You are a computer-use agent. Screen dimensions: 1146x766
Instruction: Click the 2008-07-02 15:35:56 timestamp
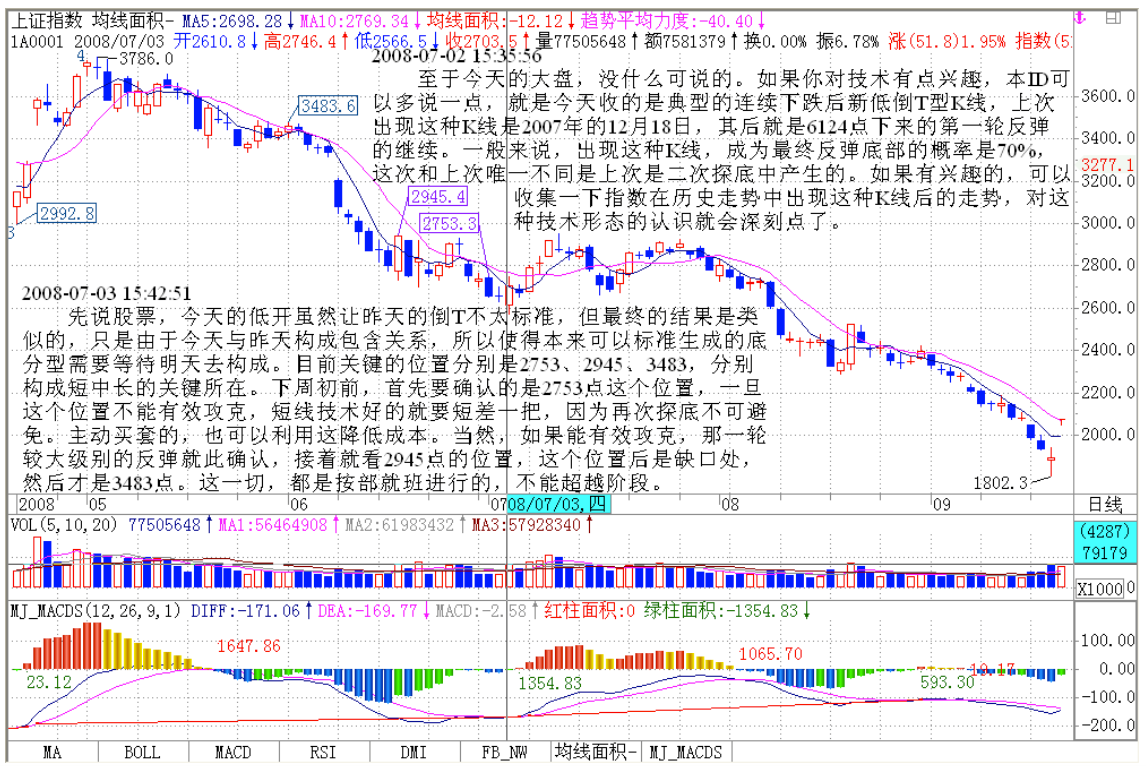(x=457, y=56)
